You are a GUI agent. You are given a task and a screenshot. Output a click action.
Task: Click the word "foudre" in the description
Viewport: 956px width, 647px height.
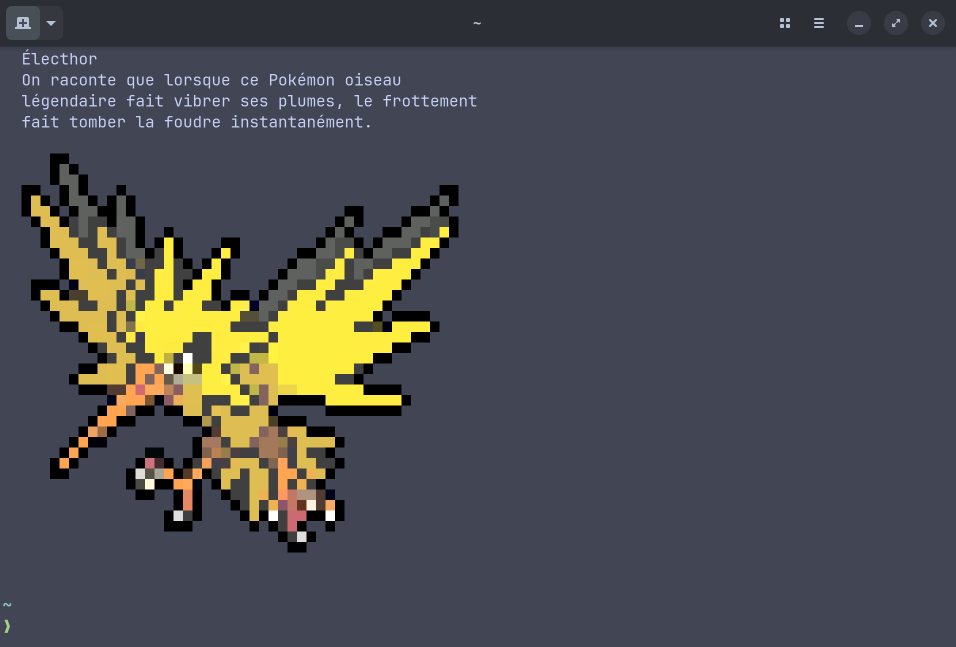[x=192, y=122]
